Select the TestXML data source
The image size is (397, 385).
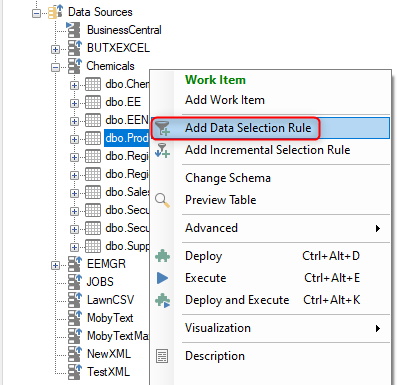(x=108, y=372)
